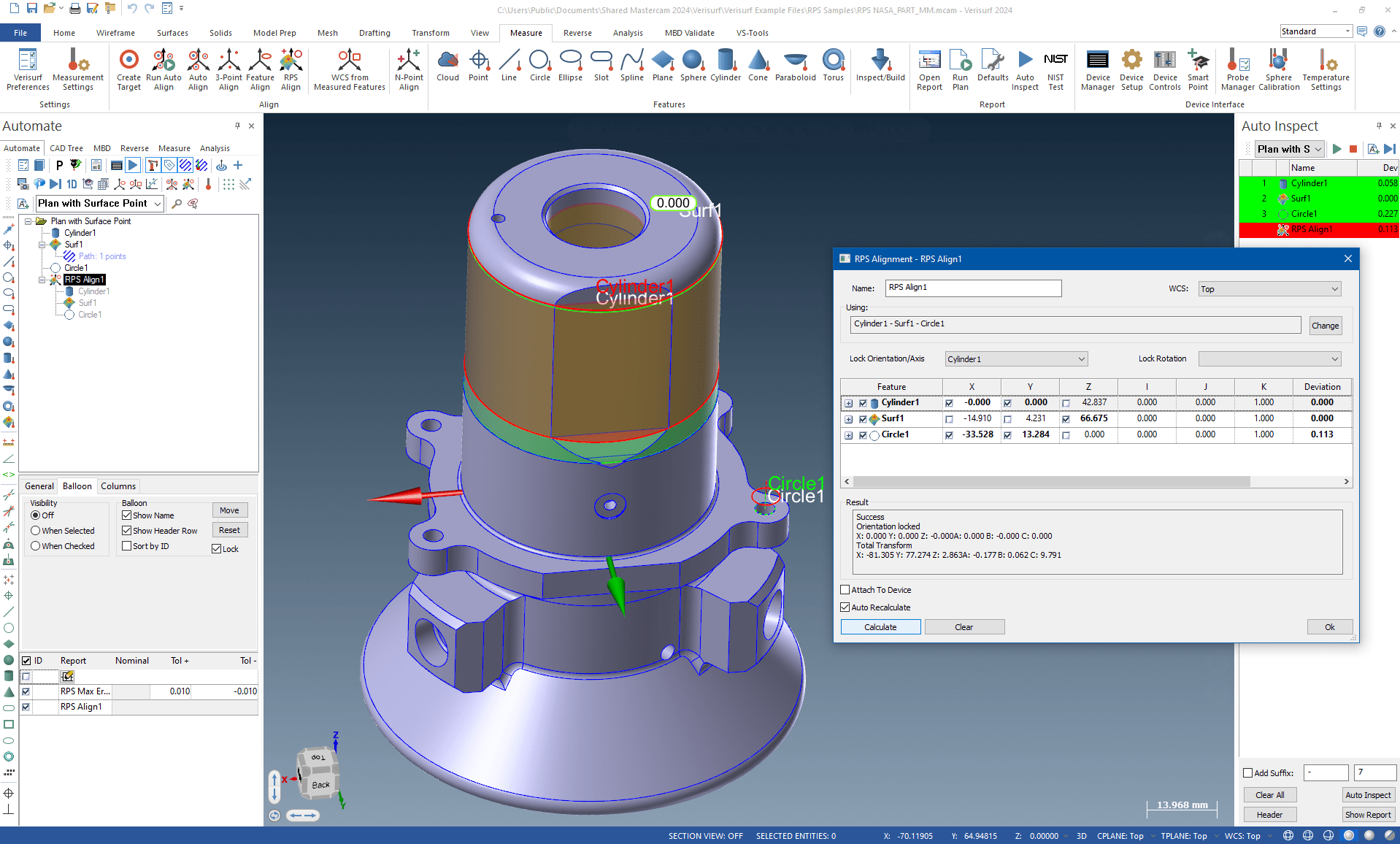Expand the Cylinder1 row in alignment table
This screenshot has width=1400, height=844.
(x=848, y=403)
